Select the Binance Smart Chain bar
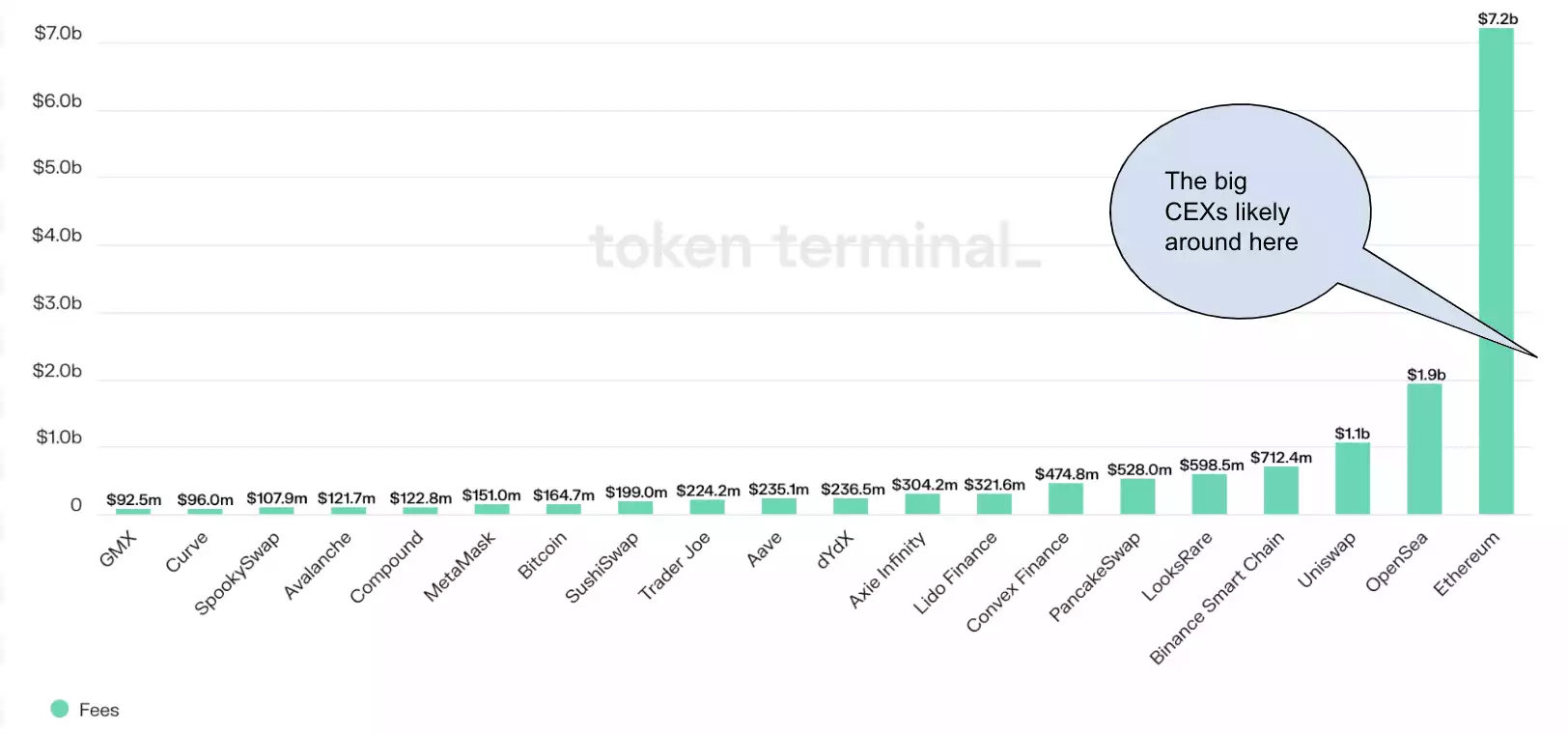1568x734 pixels. point(1280,491)
